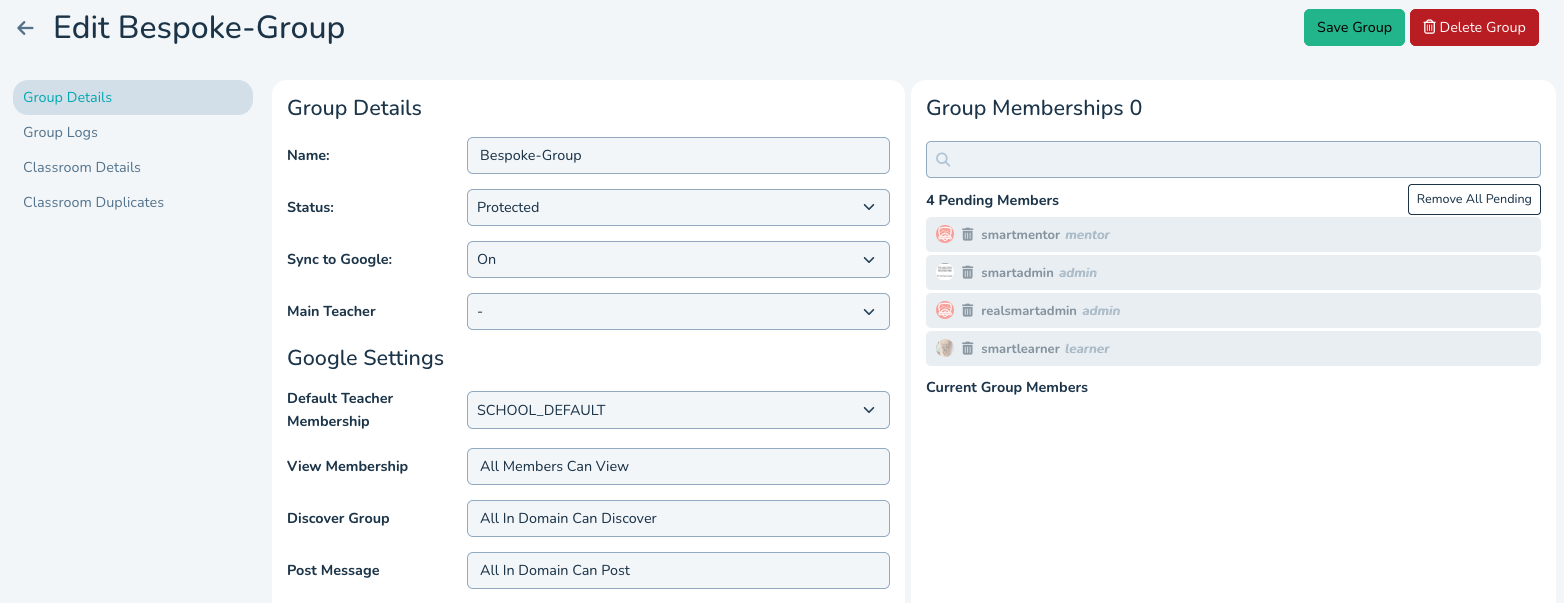This screenshot has height=603, width=1564.
Task: Click smartadmin's avatar icon
Action: pos(945,273)
